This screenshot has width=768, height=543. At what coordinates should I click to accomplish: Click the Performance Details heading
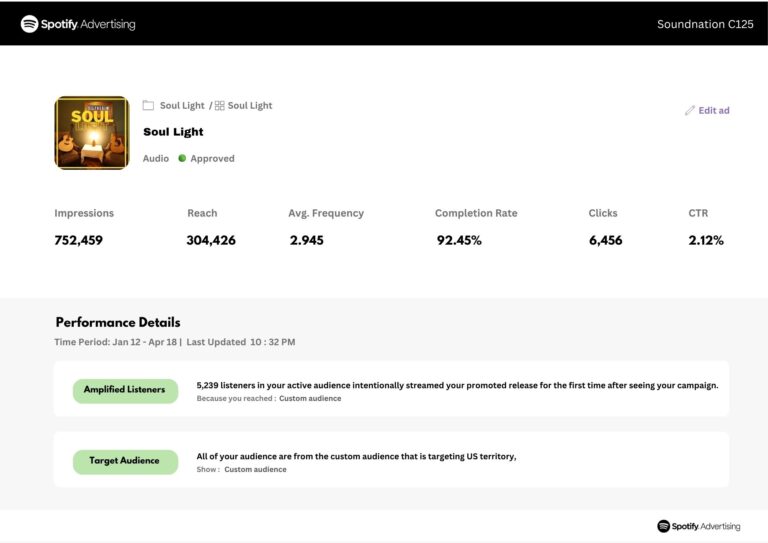coord(118,322)
